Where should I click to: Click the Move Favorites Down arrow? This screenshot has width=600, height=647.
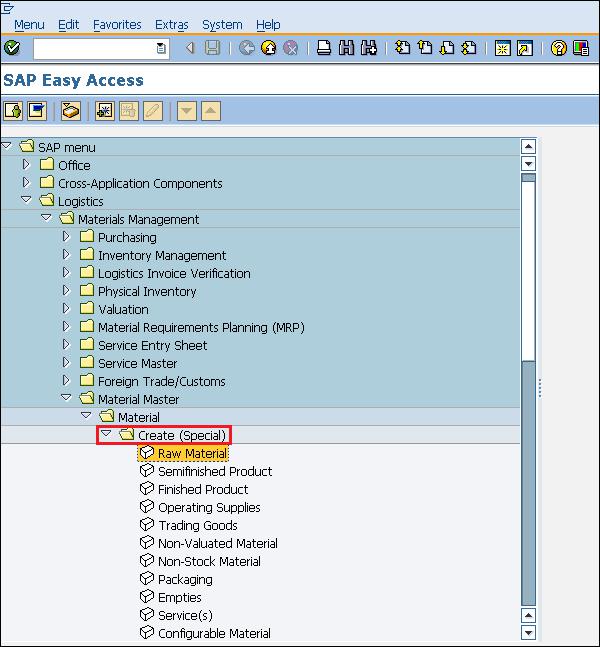pyautogui.click(x=187, y=111)
